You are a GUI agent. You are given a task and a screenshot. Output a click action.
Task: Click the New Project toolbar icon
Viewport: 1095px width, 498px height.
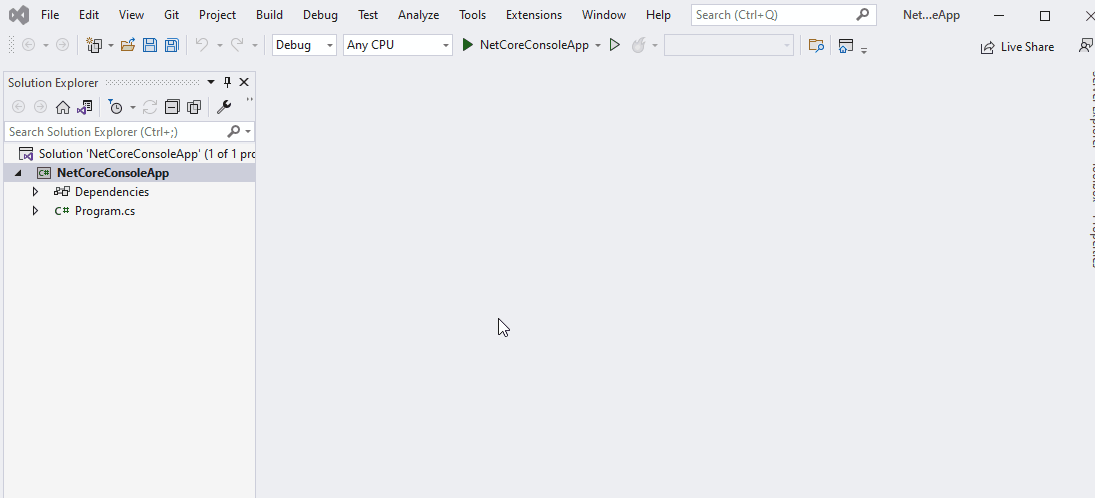94,45
